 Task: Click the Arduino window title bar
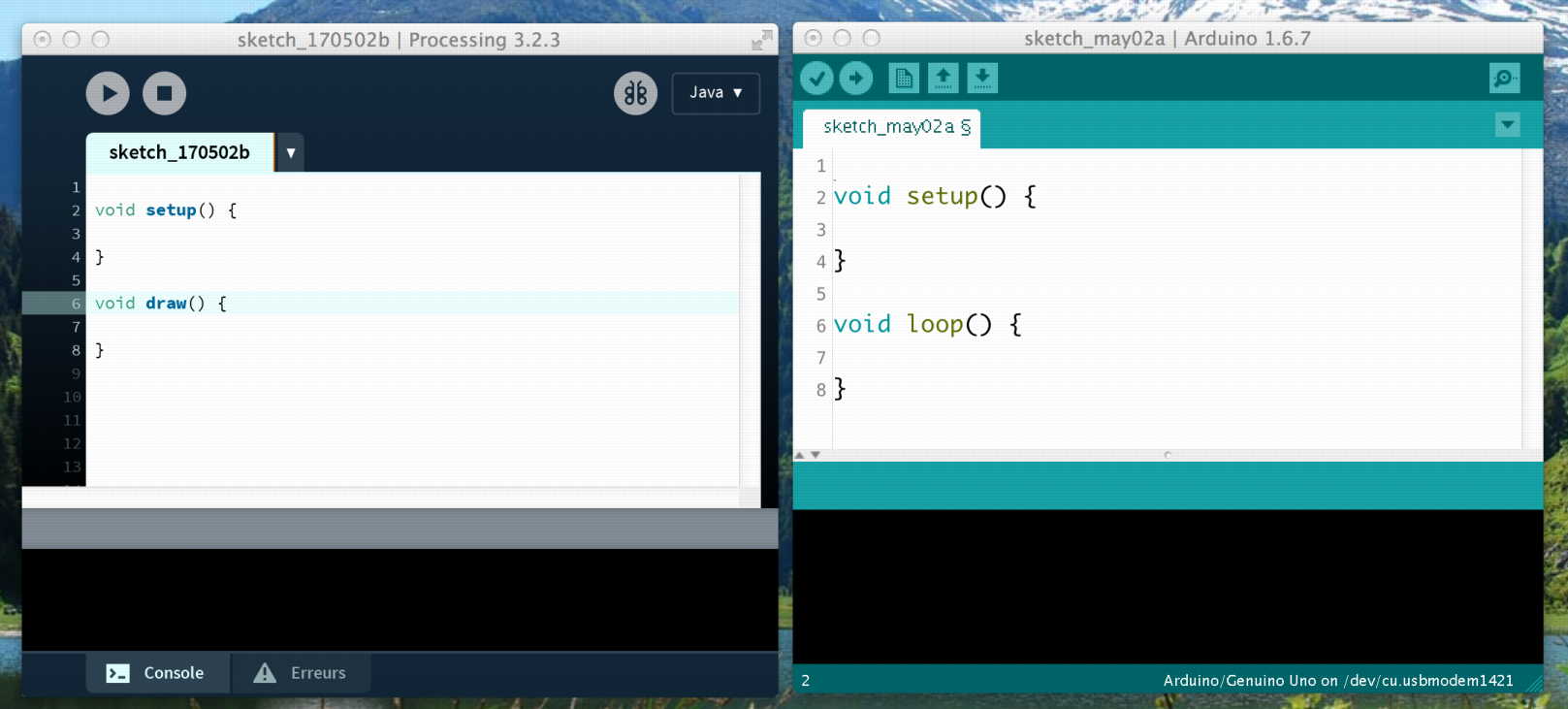pos(1168,39)
